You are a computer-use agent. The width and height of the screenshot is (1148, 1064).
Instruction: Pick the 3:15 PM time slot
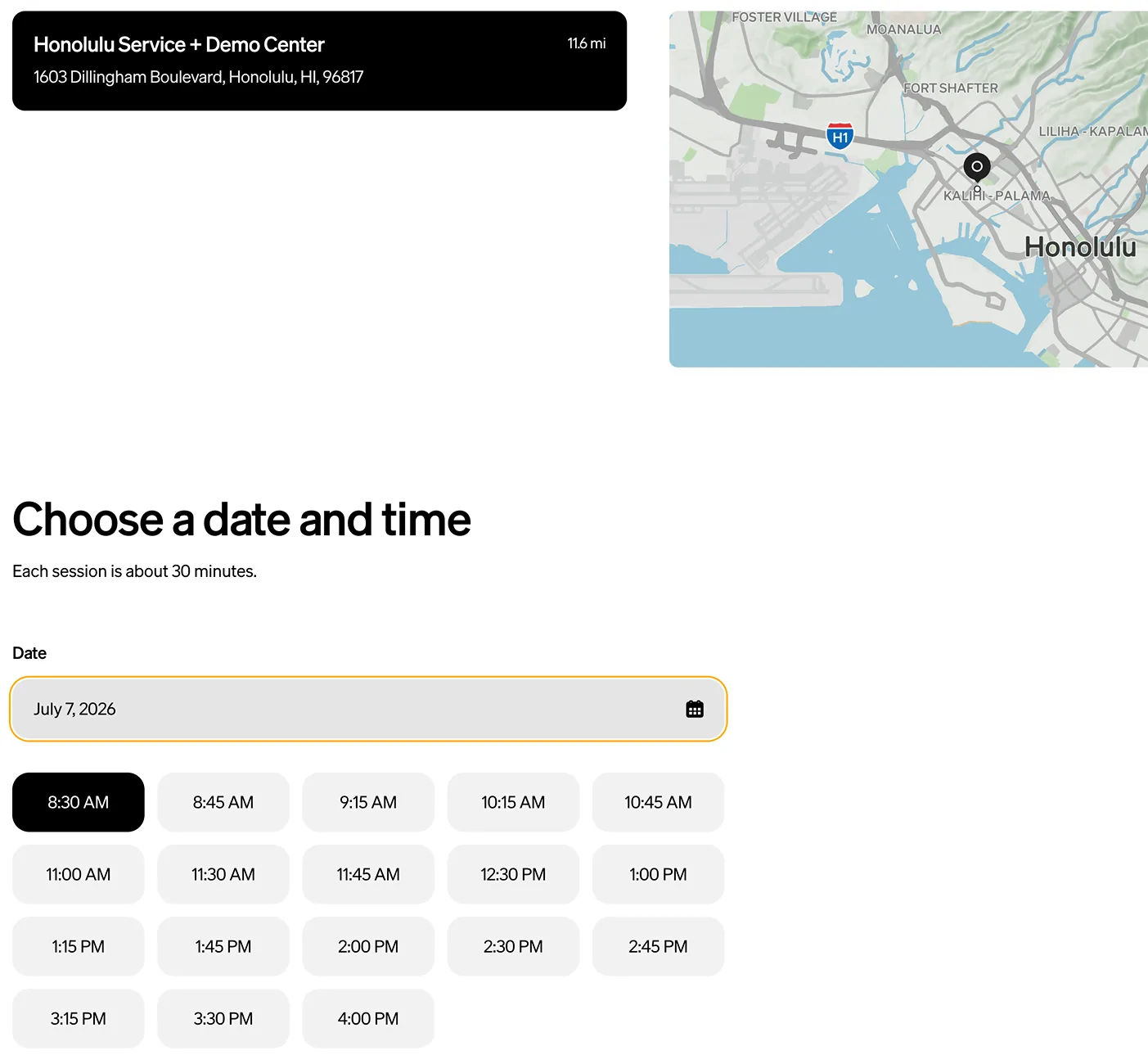pos(79,1018)
